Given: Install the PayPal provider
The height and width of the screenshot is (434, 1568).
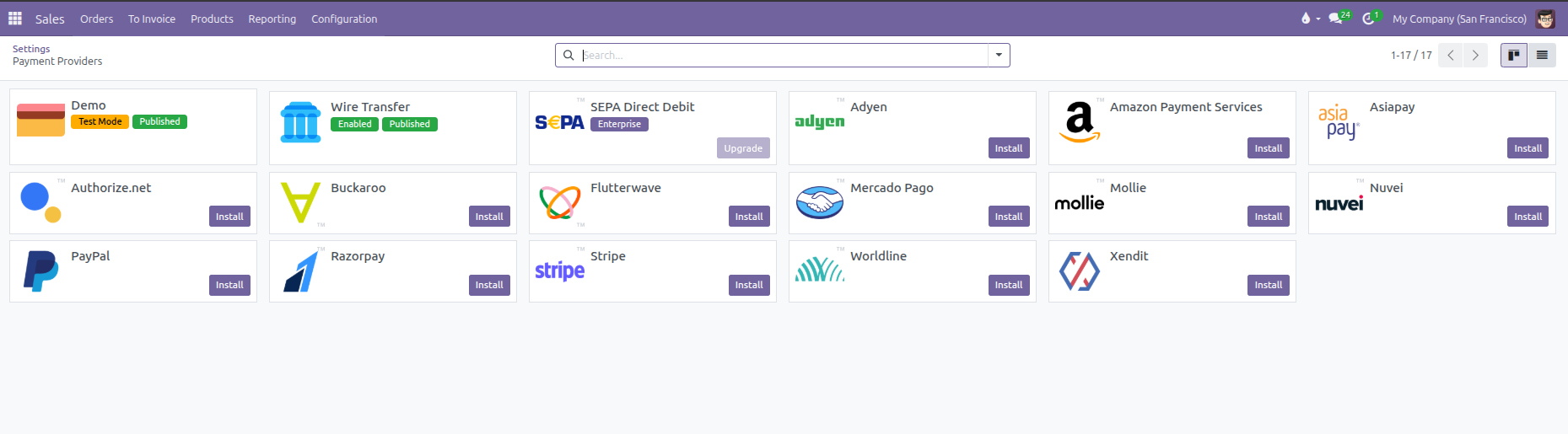Looking at the screenshot, I should [x=229, y=285].
